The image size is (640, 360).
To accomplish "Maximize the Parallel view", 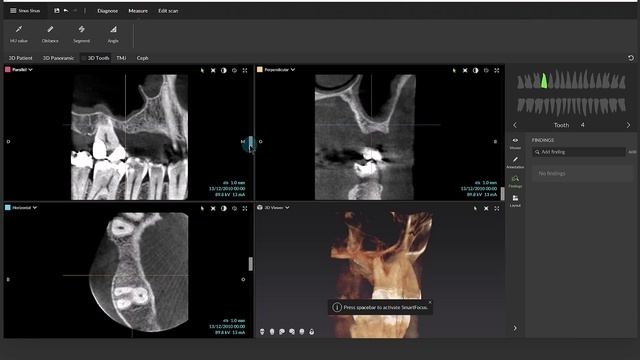I will (245, 70).
